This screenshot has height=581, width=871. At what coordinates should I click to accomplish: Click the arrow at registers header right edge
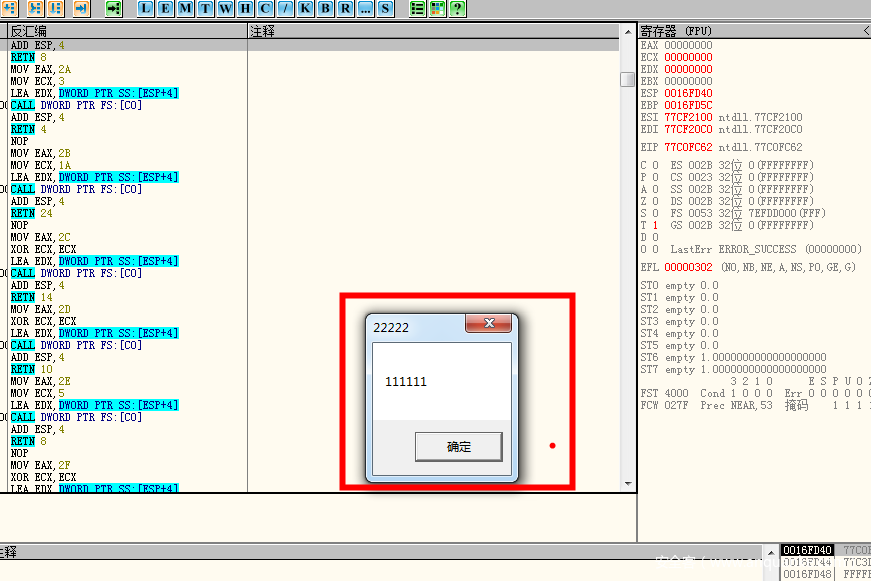pyautogui.click(x=865, y=32)
